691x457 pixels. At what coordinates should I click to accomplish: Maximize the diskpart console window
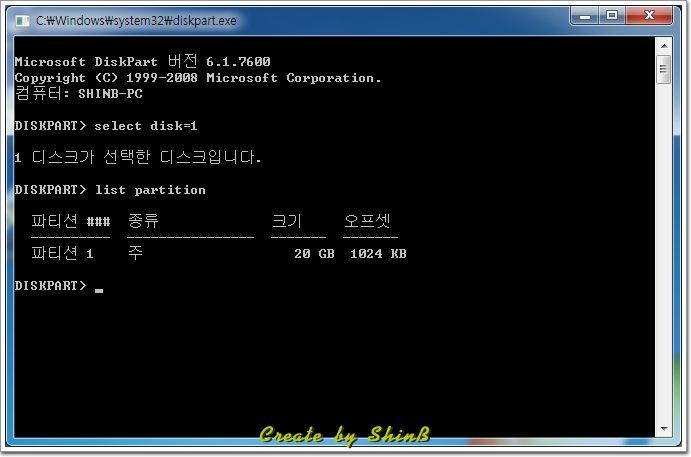point(612,16)
